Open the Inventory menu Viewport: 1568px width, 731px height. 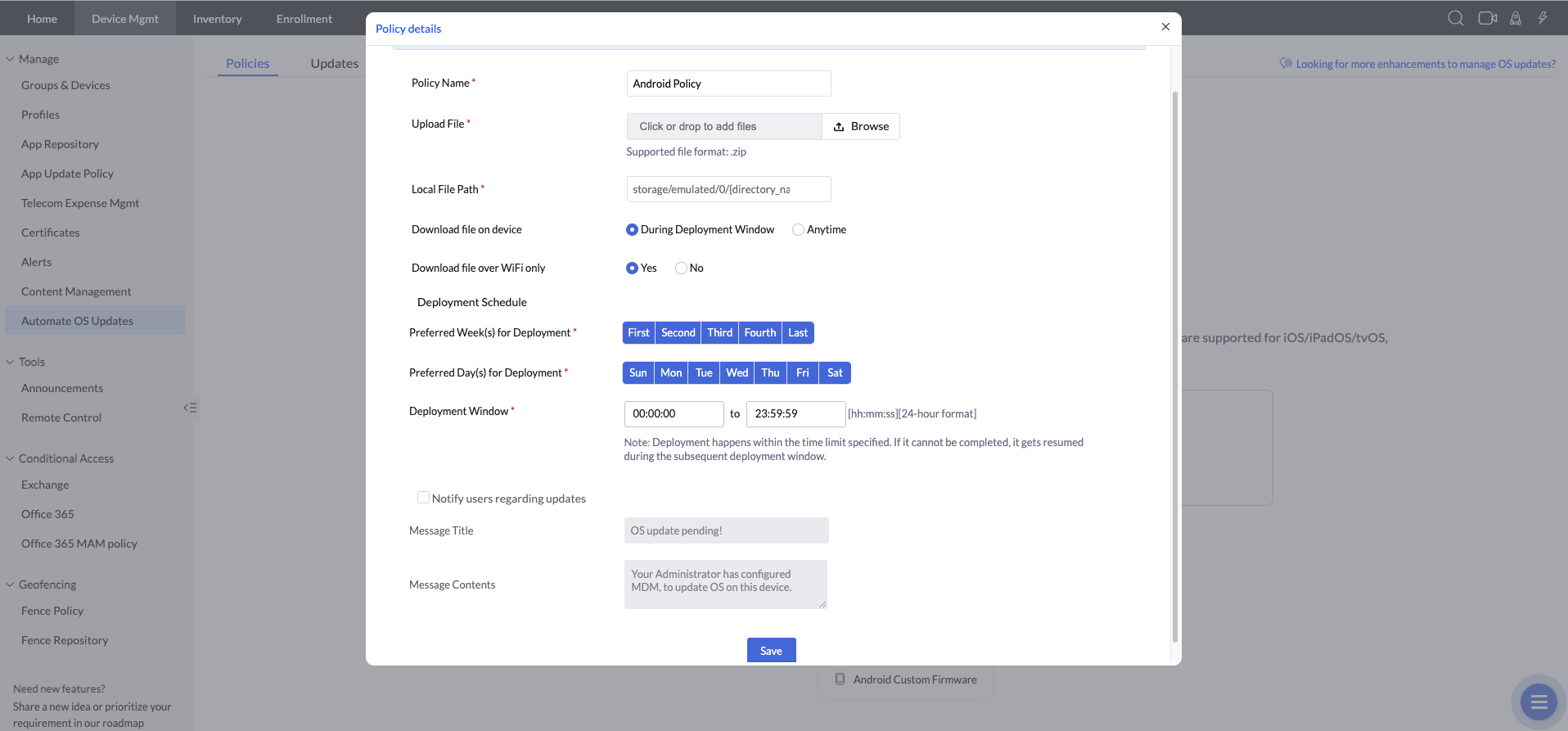tap(217, 18)
